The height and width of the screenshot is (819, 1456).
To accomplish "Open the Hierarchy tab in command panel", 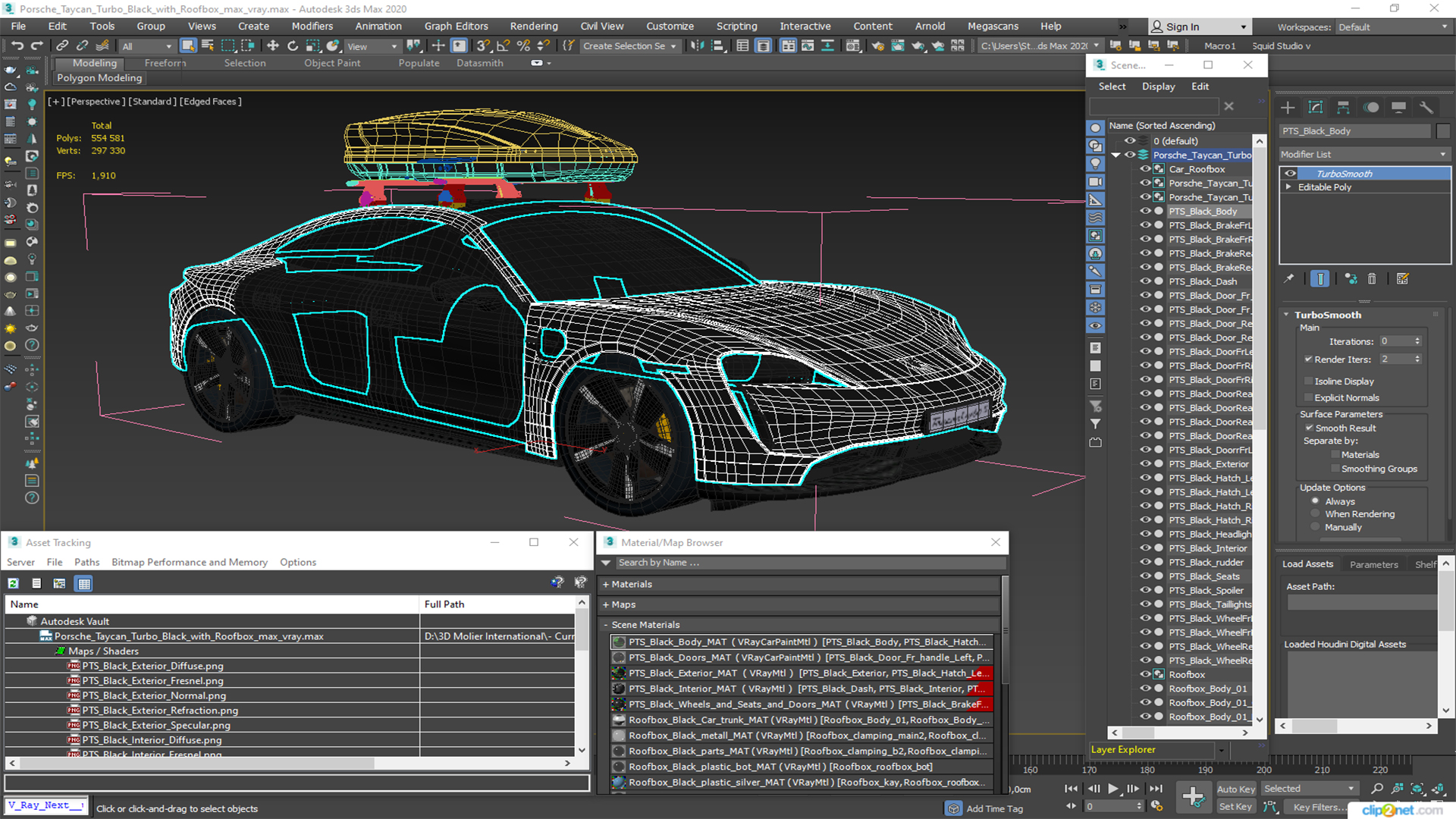I will pos(1343,107).
